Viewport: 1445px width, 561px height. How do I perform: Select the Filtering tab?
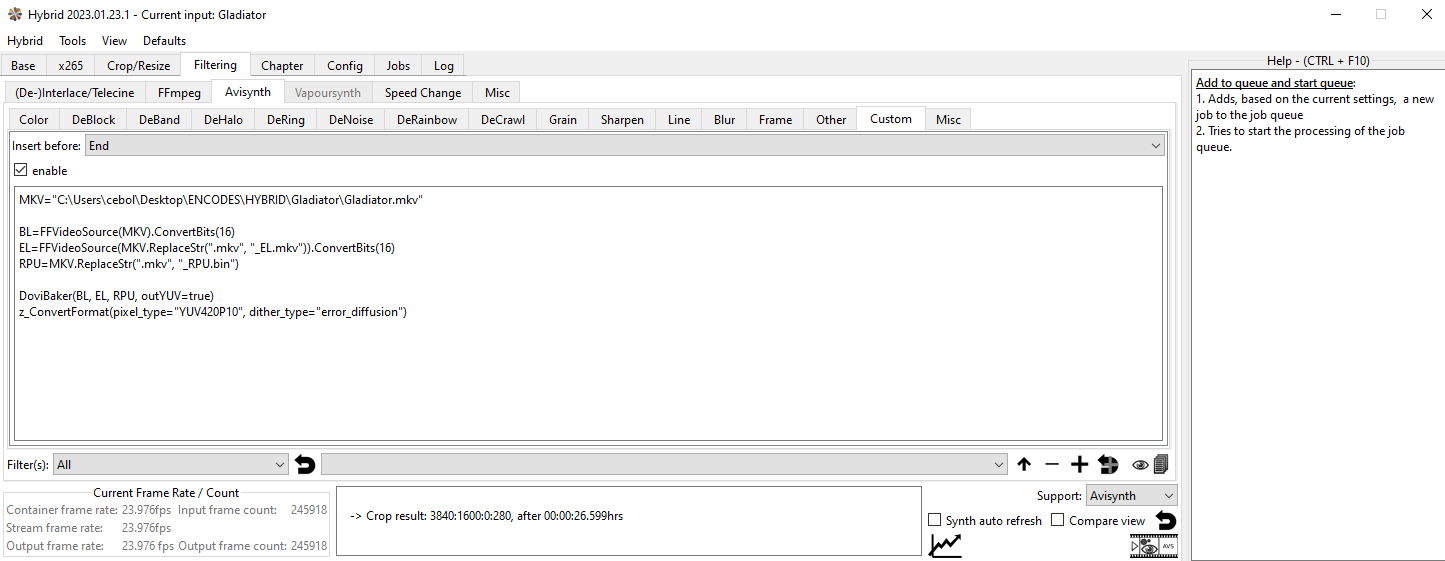pyautogui.click(x=215, y=65)
